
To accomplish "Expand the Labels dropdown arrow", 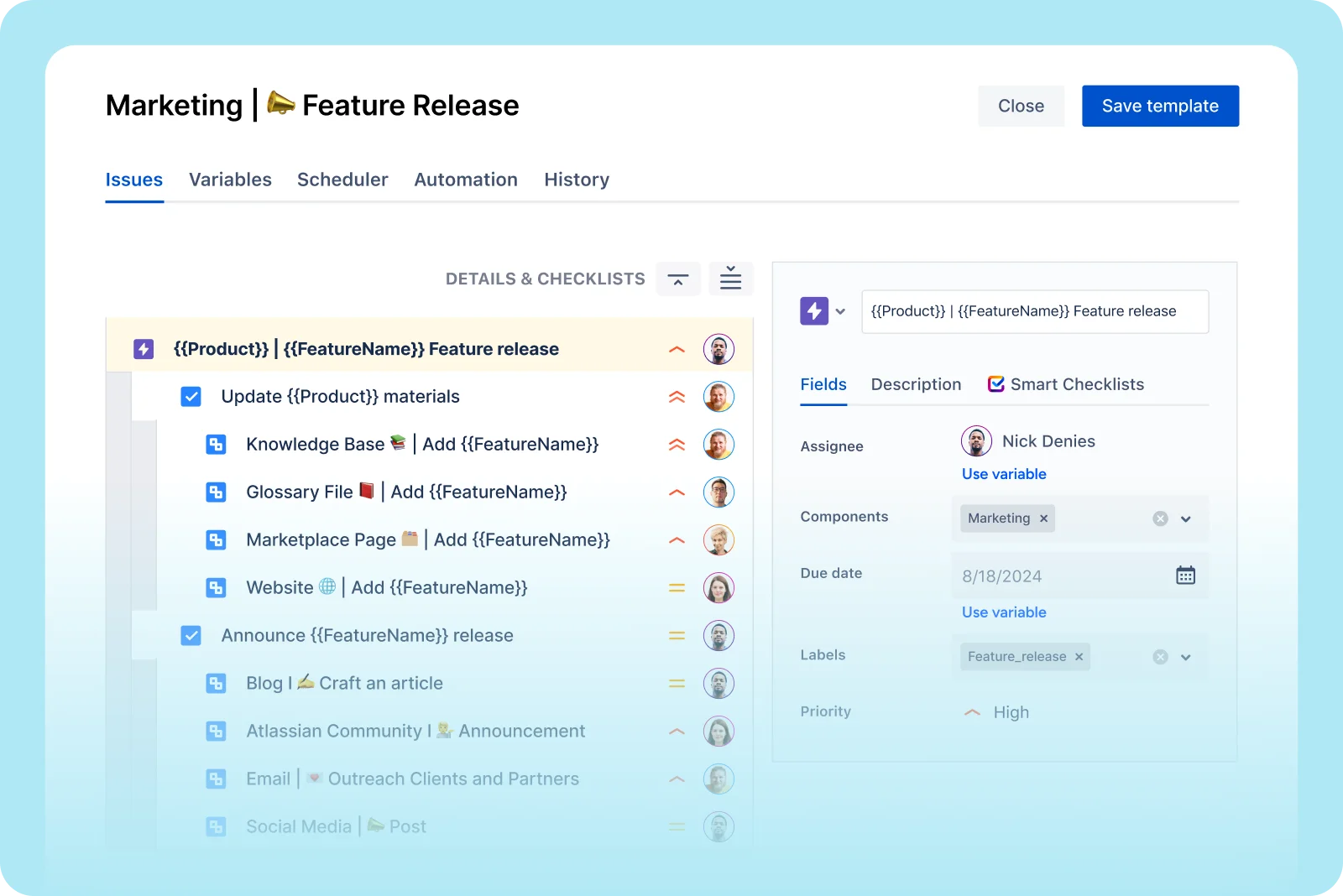I will (x=1186, y=657).
